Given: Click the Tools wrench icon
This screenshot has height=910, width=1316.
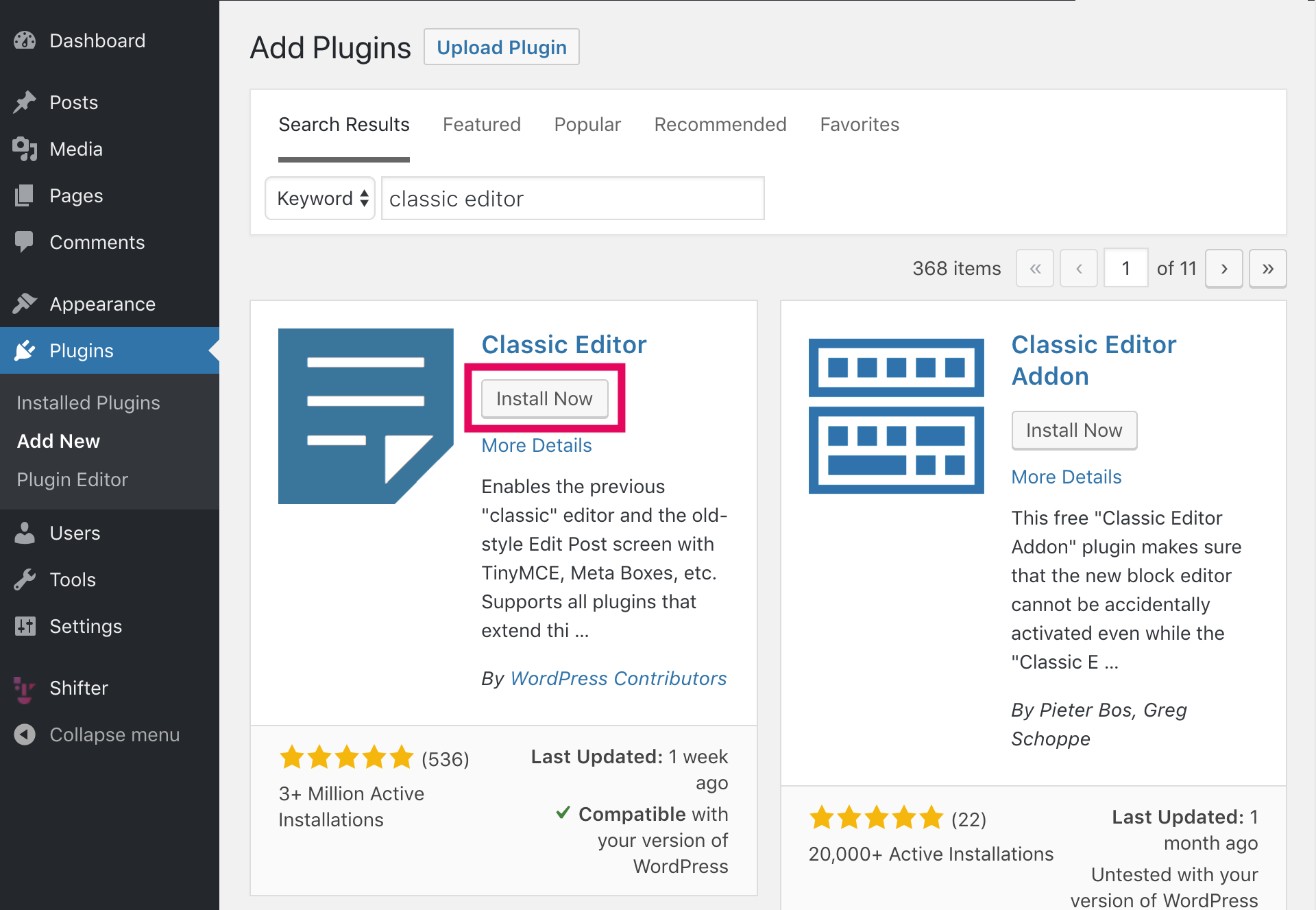Looking at the screenshot, I should [25, 579].
